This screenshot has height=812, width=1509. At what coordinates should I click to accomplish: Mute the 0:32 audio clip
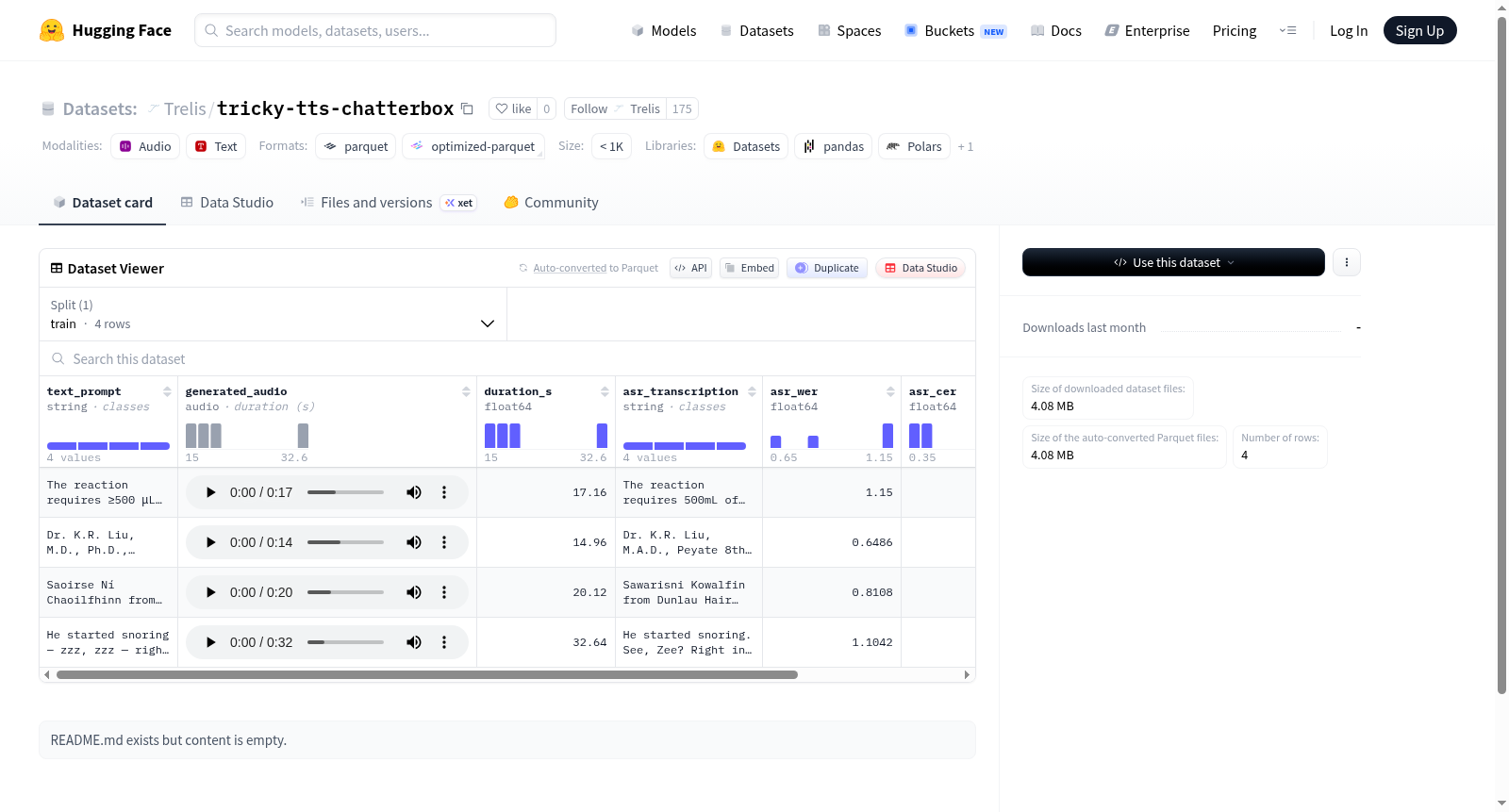[414, 642]
